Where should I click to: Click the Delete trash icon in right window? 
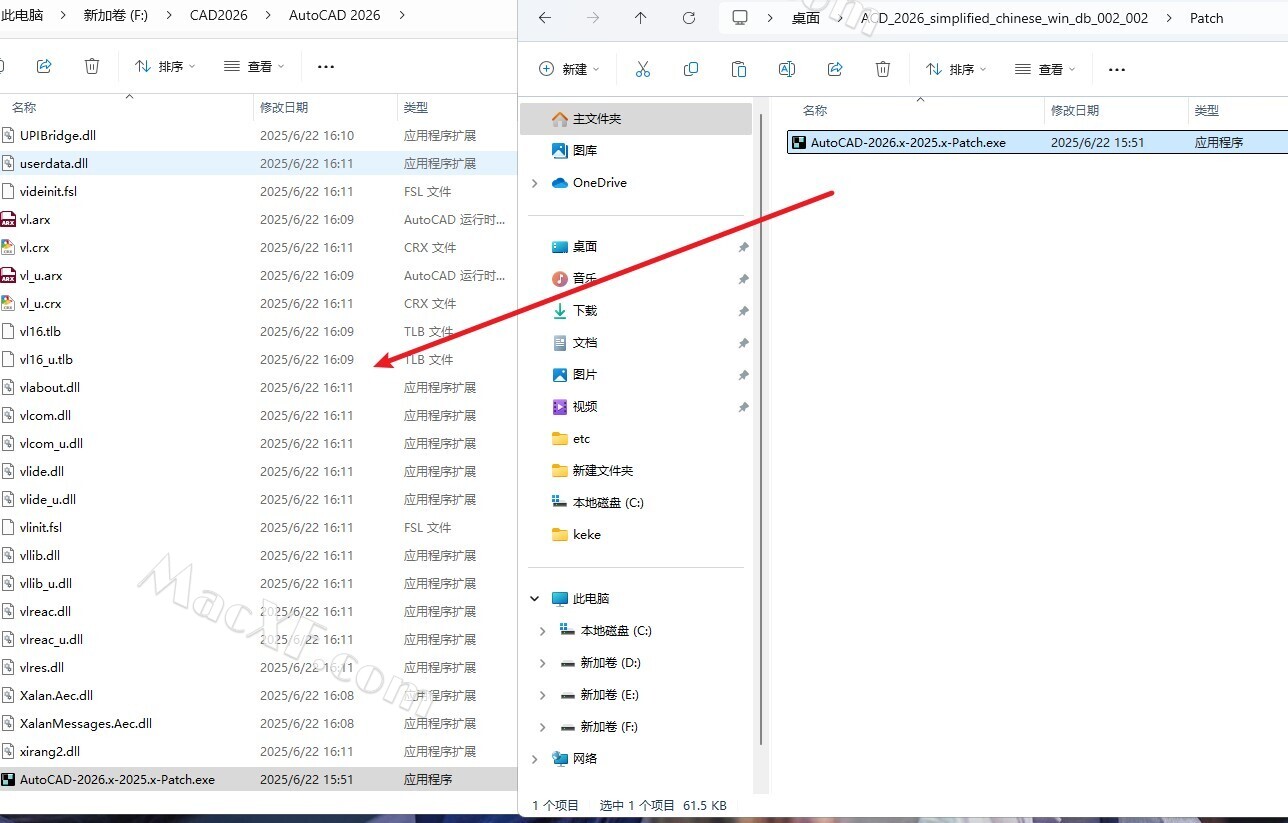coord(883,69)
